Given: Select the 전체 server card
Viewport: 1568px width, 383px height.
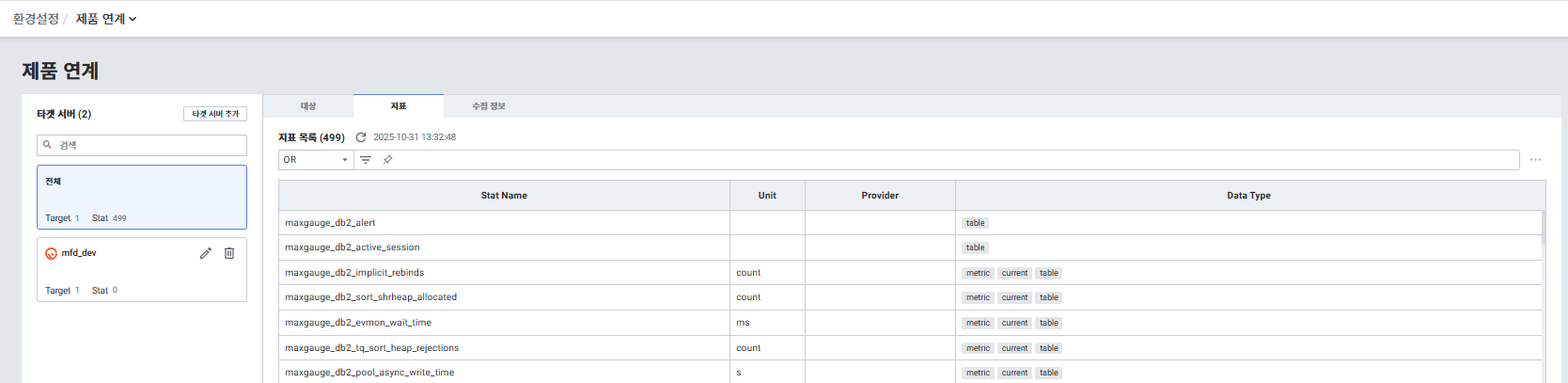Looking at the screenshot, I should (142, 198).
